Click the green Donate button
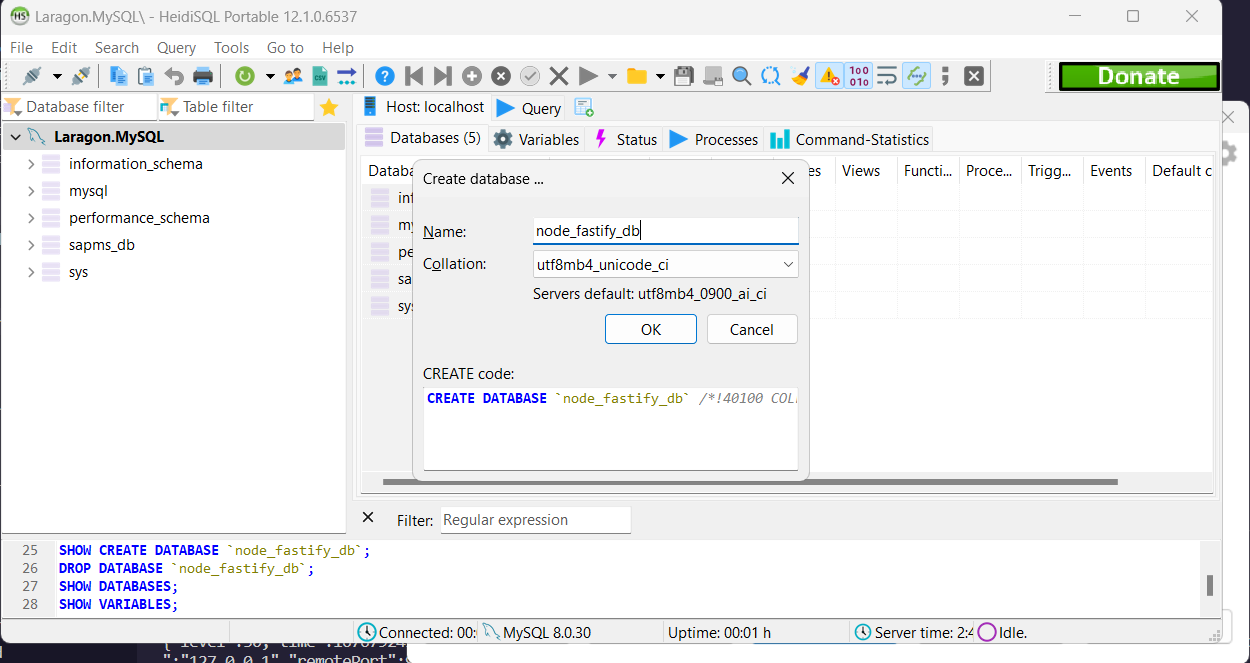The image size is (1250, 663). [1139, 77]
